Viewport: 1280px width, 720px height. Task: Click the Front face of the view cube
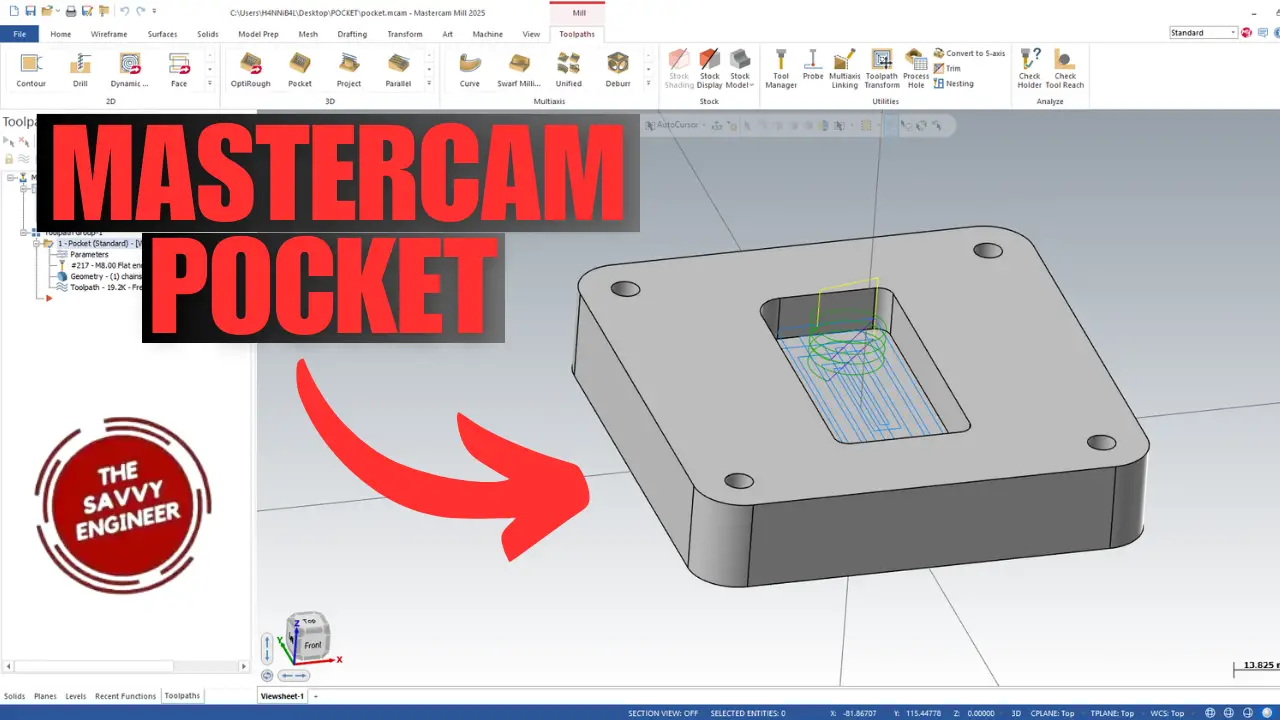coord(313,645)
